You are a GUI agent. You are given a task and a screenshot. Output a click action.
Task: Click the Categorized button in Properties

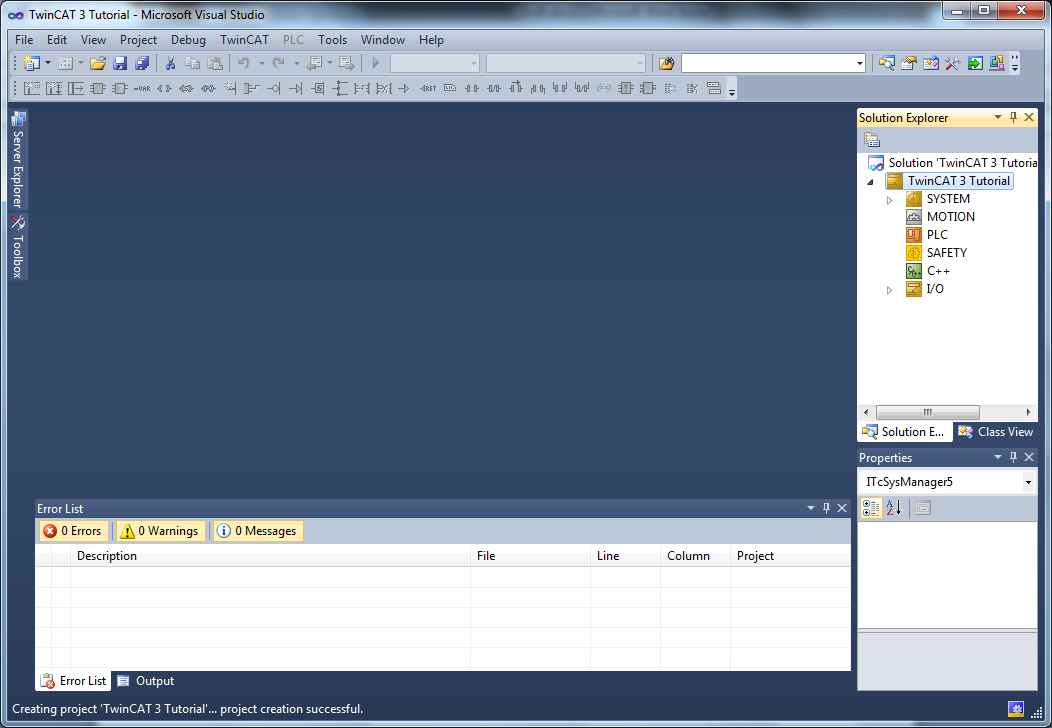[871, 509]
